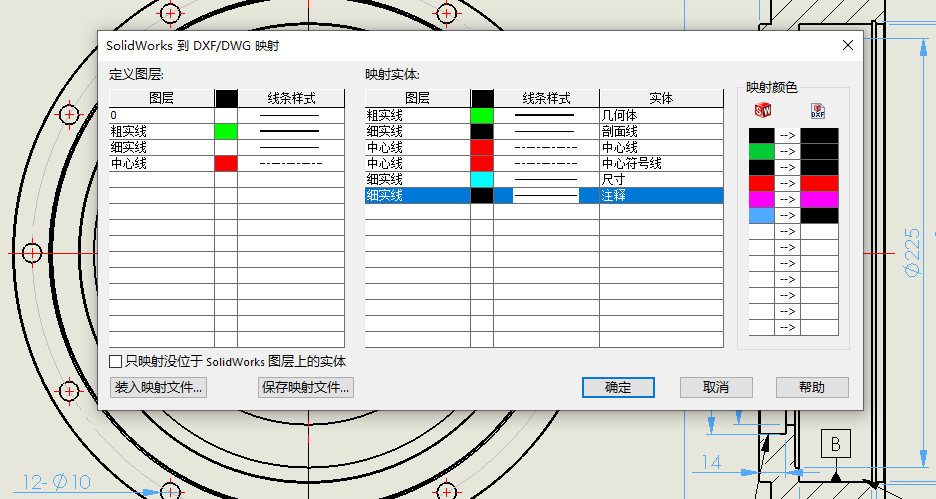Select the 14 dimension in the drawing

(x=712, y=463)
